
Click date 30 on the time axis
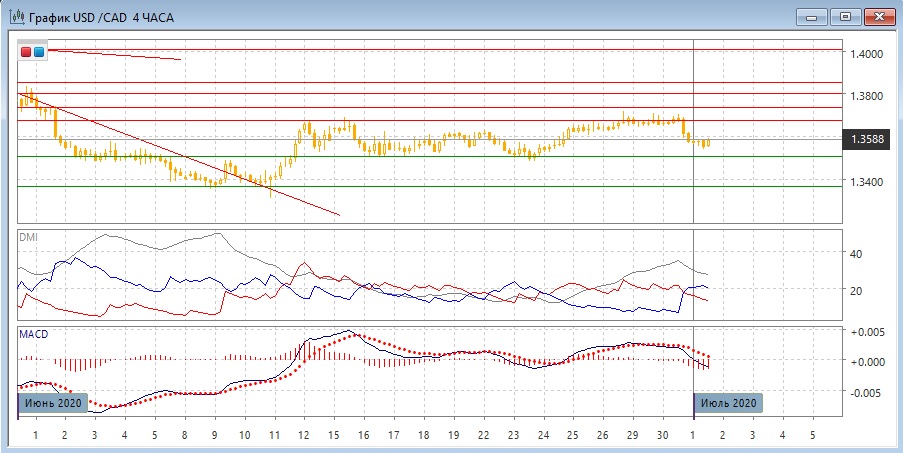[662, 436]
